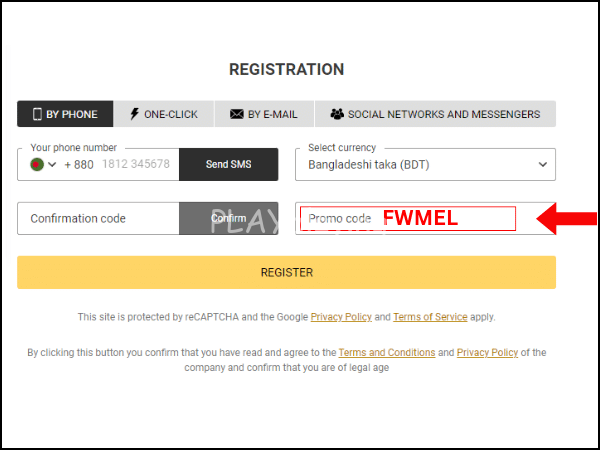600x450 pixels.
Task: Open the Select currency dropdown
Action: click(425, 165)
